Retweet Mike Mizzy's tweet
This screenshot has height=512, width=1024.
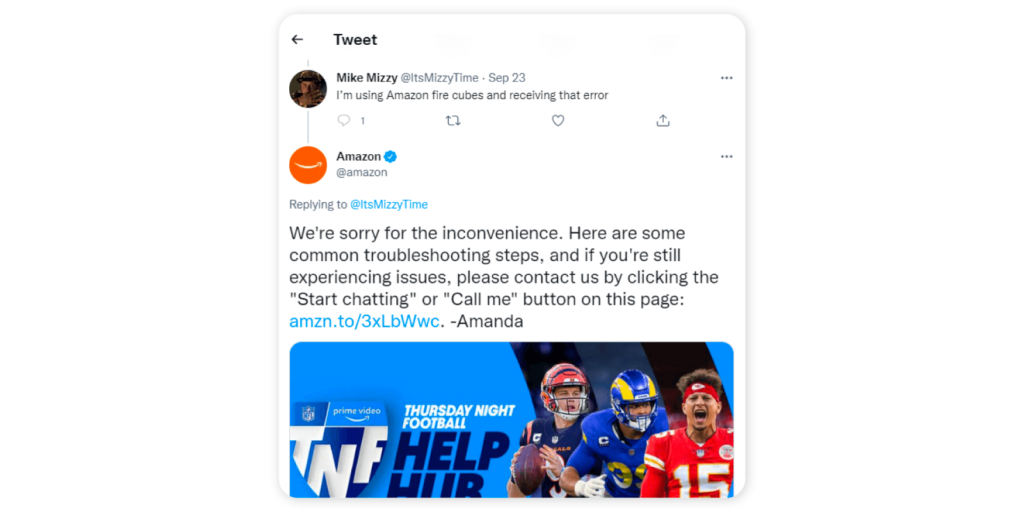[453, 121]
